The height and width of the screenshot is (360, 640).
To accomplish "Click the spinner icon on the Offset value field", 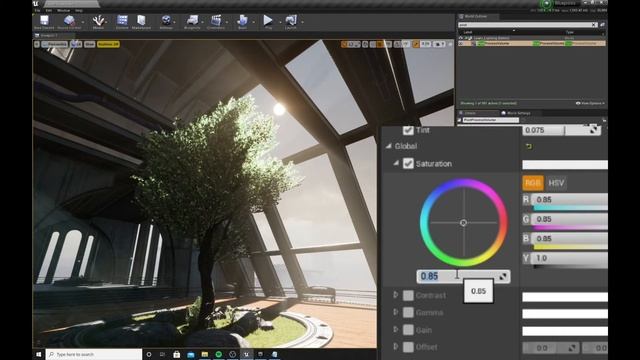I will (x=572, y=348).
